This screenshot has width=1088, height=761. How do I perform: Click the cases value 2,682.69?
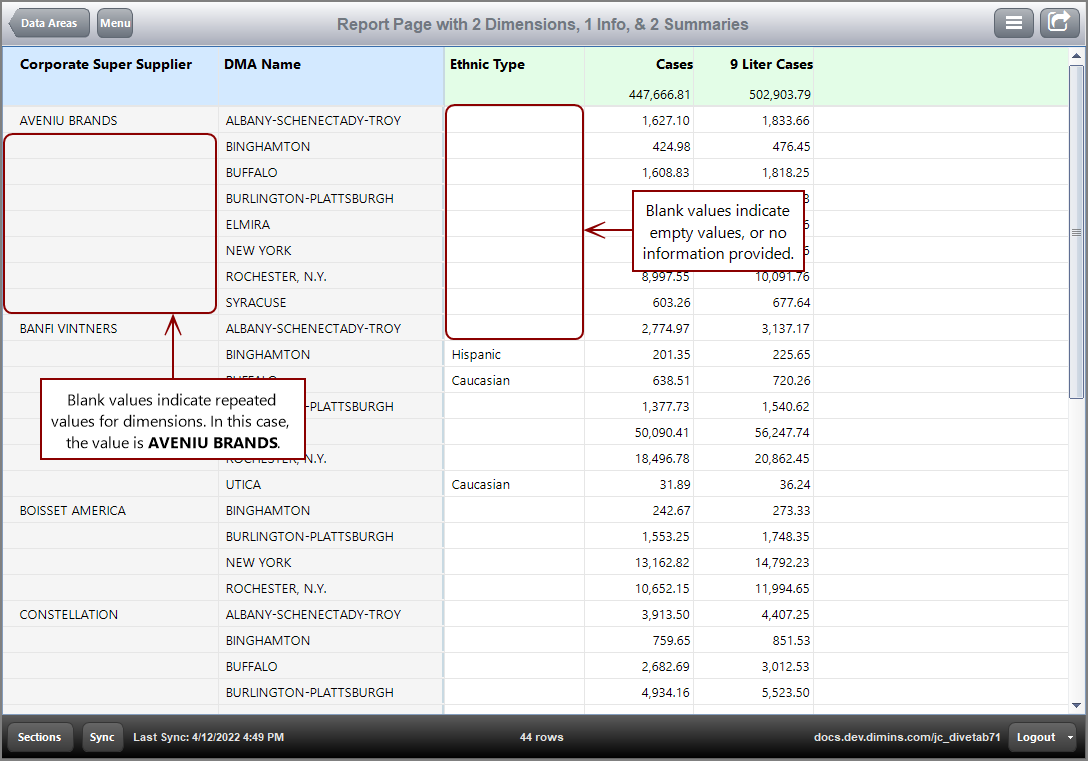coord(665,667)
